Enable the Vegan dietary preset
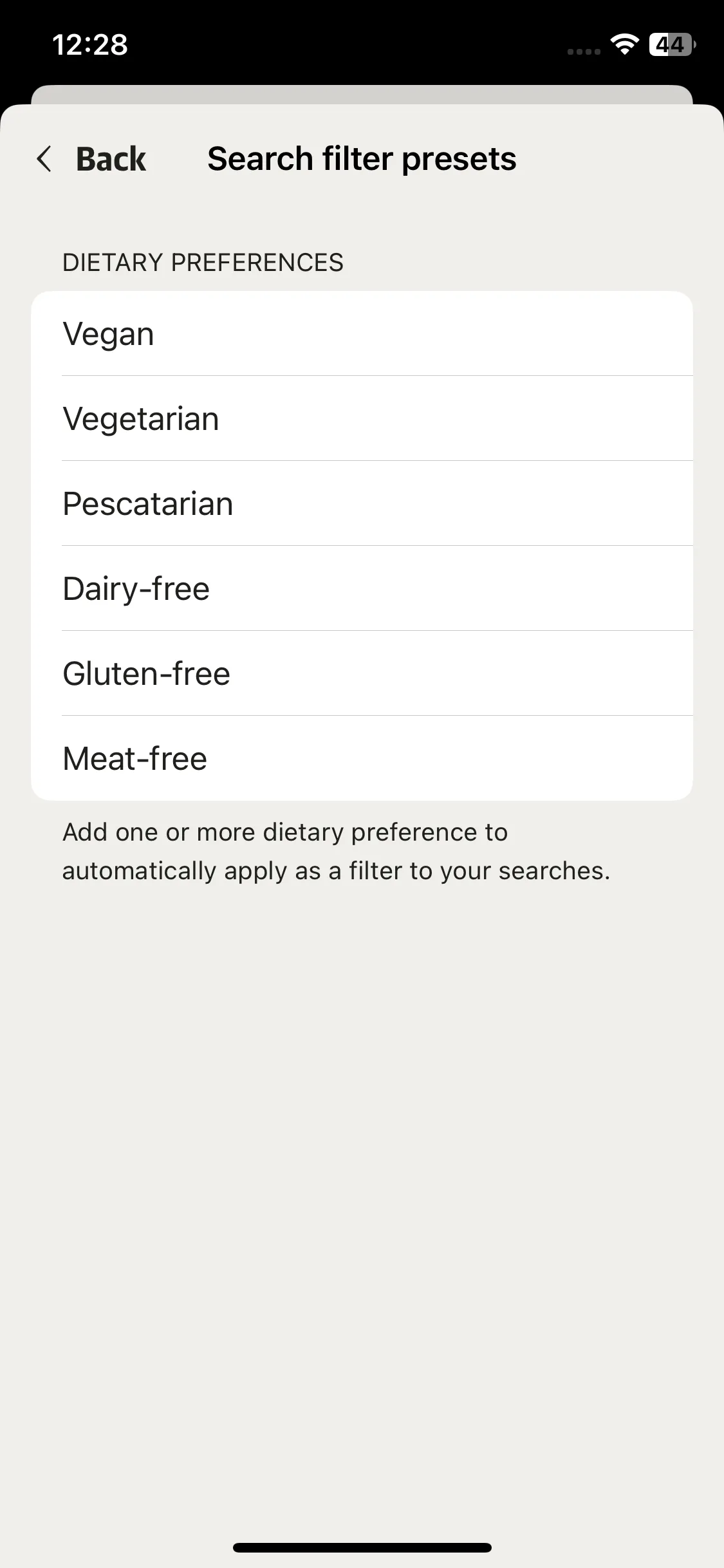The width and height of the screenshot is (724, 1568). coord(362,333)
